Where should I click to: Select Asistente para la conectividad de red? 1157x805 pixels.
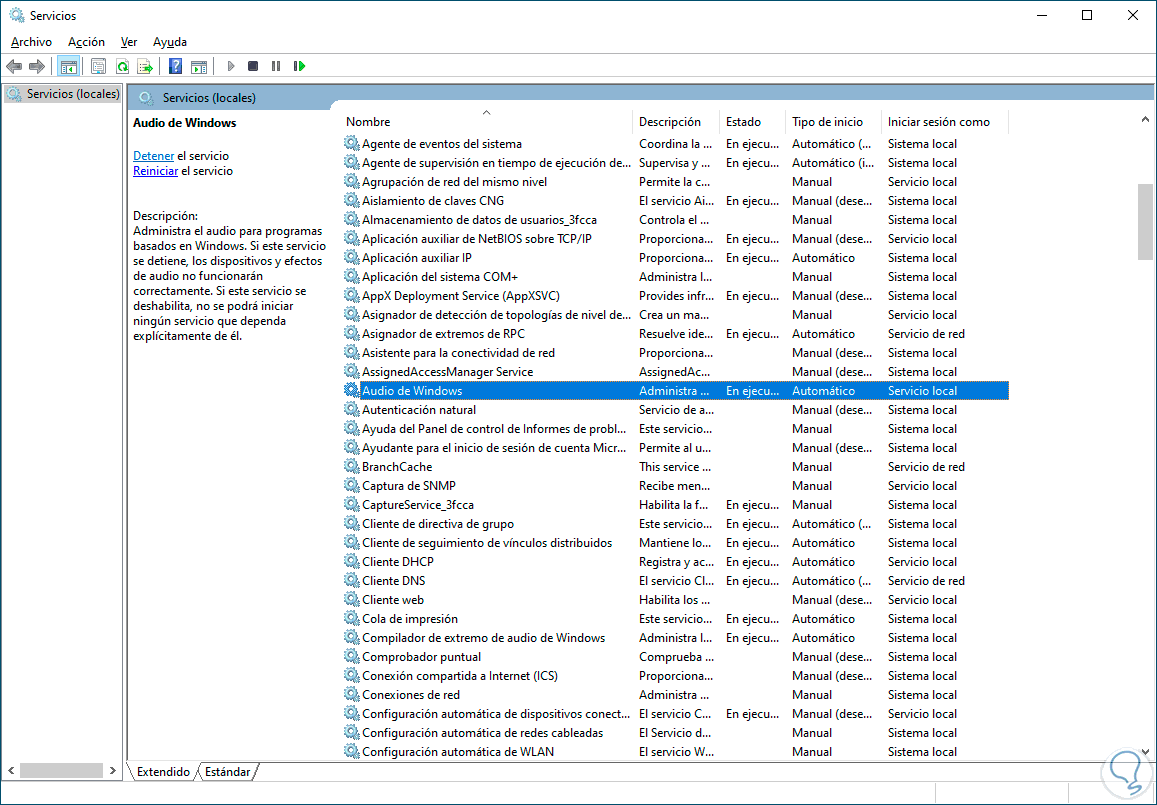[x=675, y=353]
